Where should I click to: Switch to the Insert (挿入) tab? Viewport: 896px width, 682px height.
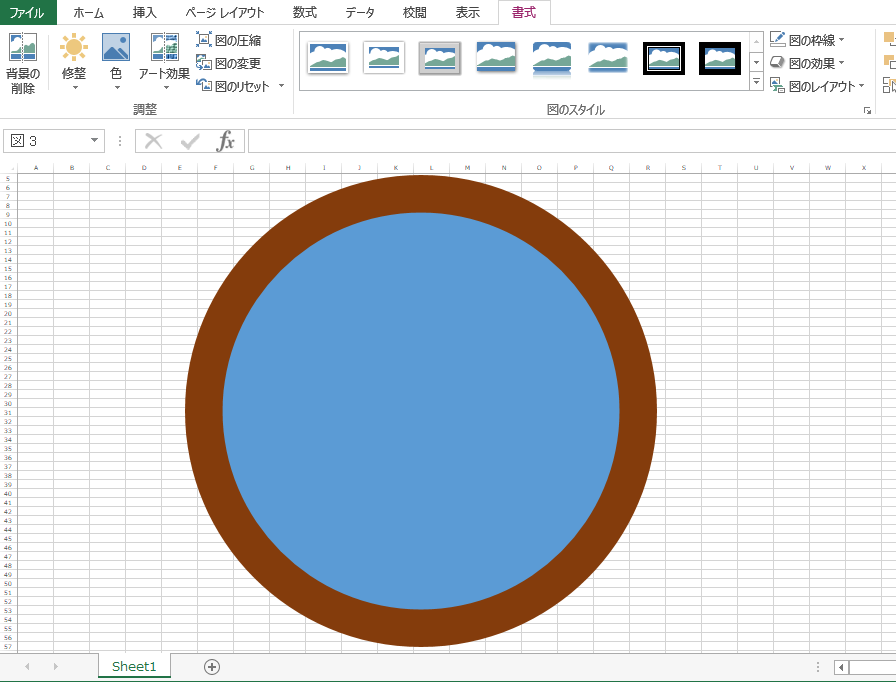[145, 13]
